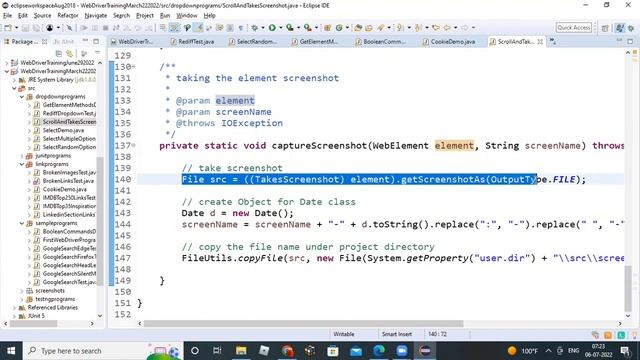640x360 pixels.
Task: Open the Source menu
Action: pyautogui.click(x=42, y=16)
